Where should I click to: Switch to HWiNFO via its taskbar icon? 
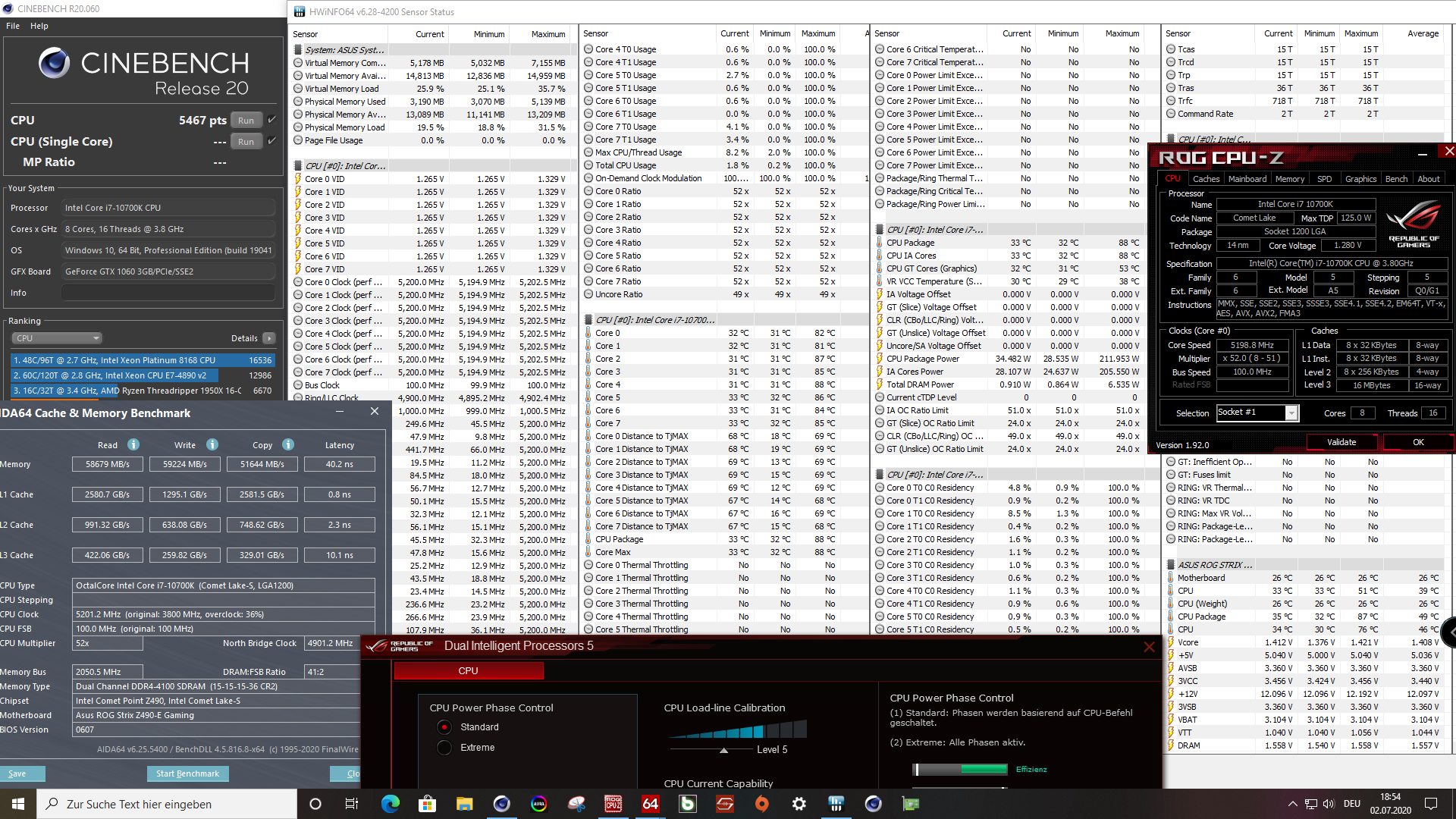[x=836, y=804]
